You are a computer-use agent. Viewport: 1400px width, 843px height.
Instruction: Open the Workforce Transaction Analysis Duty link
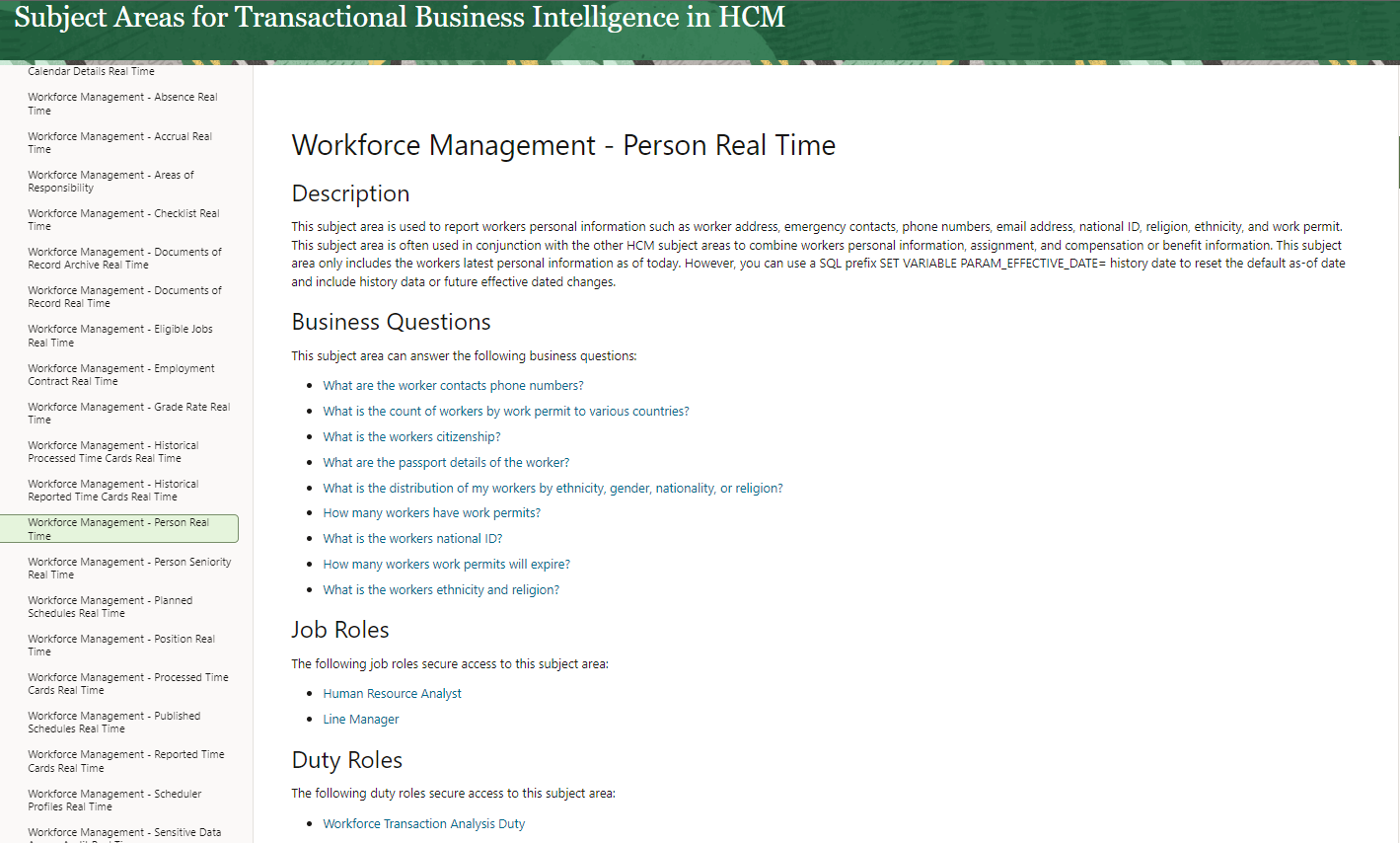(x=424, y=823)
